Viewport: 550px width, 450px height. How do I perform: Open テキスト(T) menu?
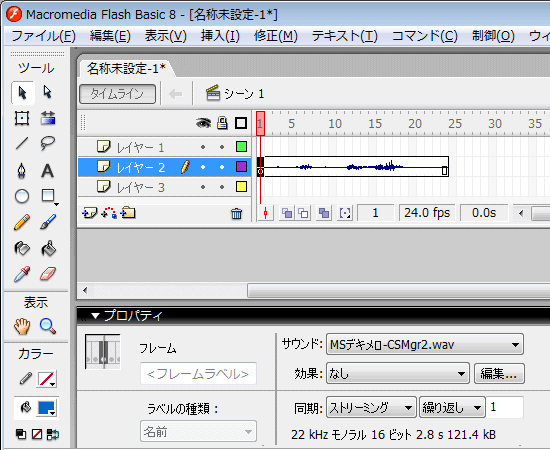tap(344, 36)
